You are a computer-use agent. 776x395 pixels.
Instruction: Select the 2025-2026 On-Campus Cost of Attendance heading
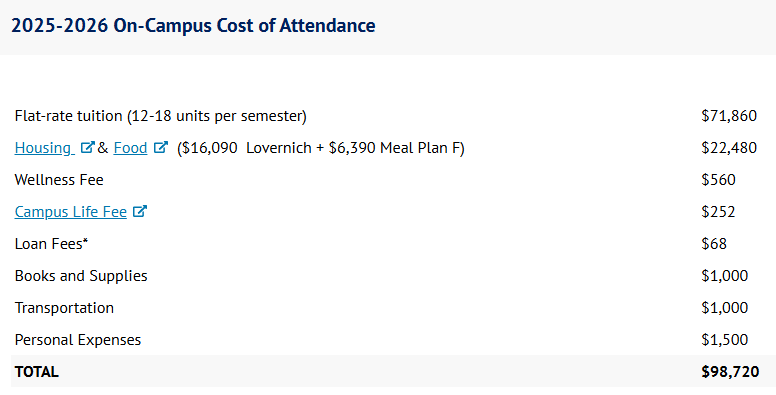[193, 26]
